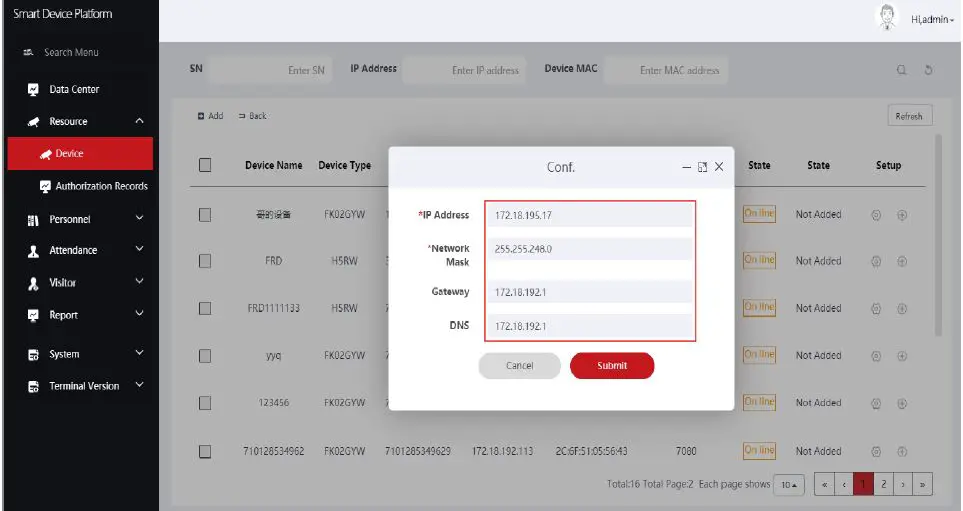Click plus icon for yyq row
This screenshot has width=963, height=511.
902,356
